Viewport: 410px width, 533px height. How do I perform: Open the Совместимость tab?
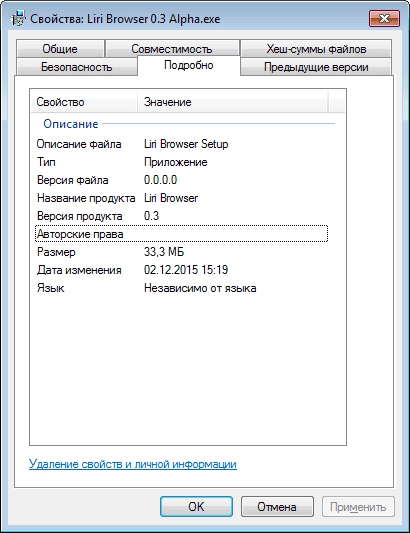[x=172, y=49]
